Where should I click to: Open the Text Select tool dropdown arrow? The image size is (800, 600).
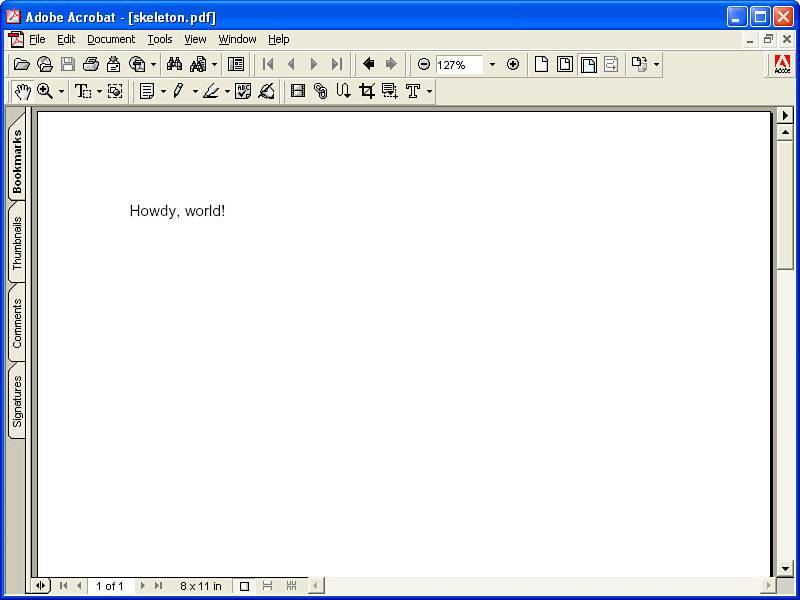point(99,91)
